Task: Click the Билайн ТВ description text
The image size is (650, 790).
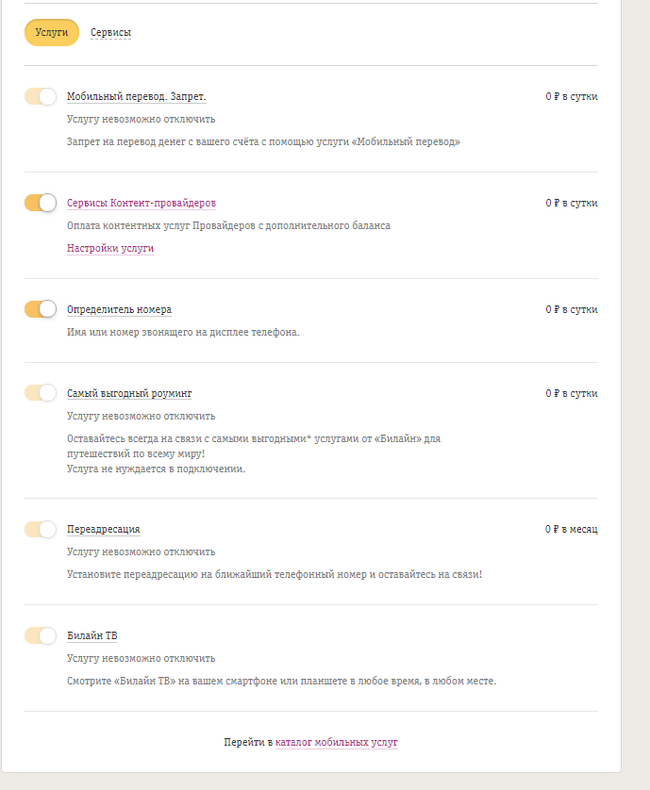Action: tap(281, 681)
